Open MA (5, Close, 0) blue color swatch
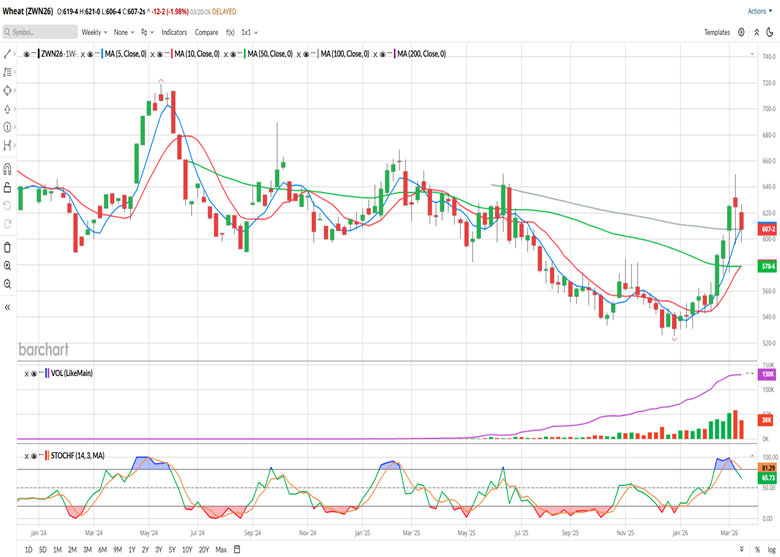Screen dimensions: 780x557 tap(101, 54)
